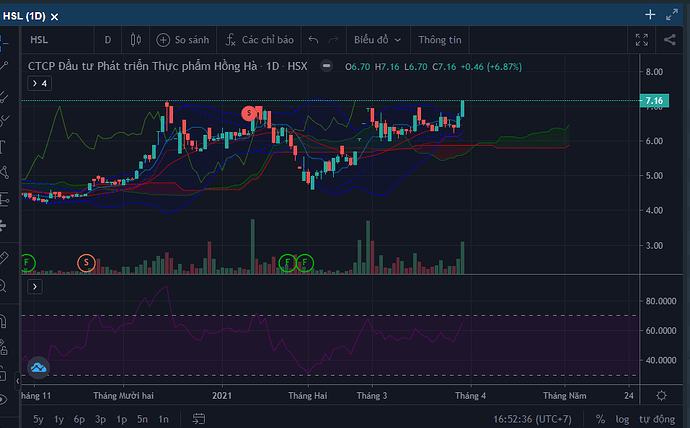Expand the RSI pane legend arrow

click(35, 286)
